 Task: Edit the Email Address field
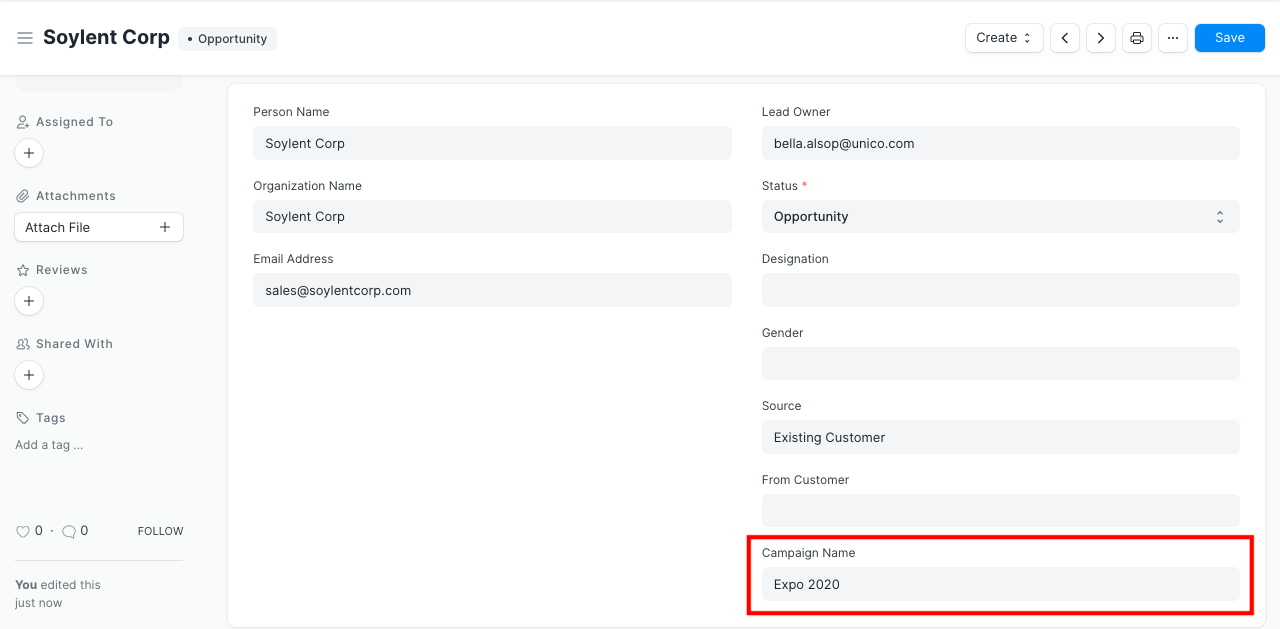coord(492,291)
